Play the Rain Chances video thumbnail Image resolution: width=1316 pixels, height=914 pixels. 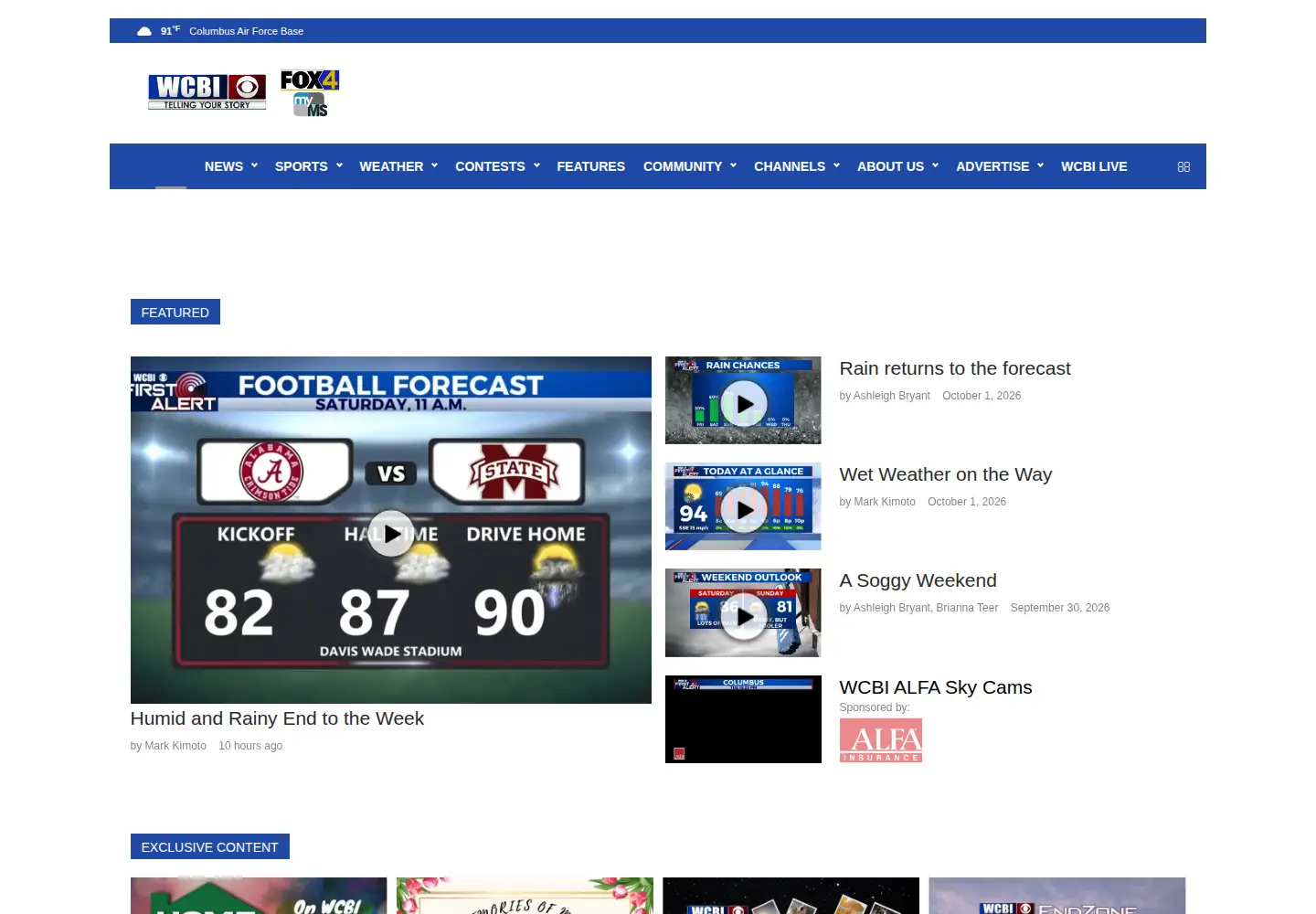click(x=743, y=403)
